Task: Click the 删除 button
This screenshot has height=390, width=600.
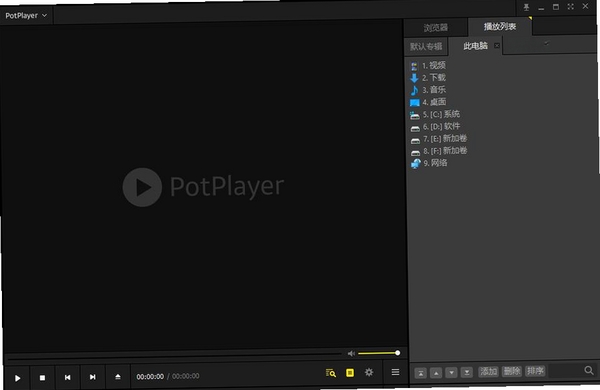Action: click(x=512, y=371)
